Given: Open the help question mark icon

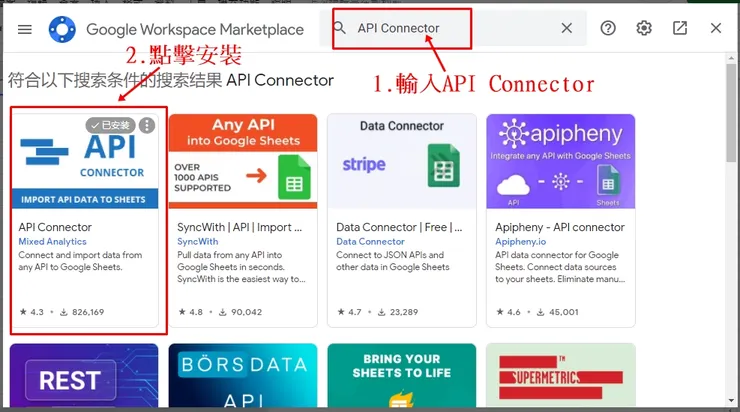Looking at the screenshot, I should pos(608,28).
